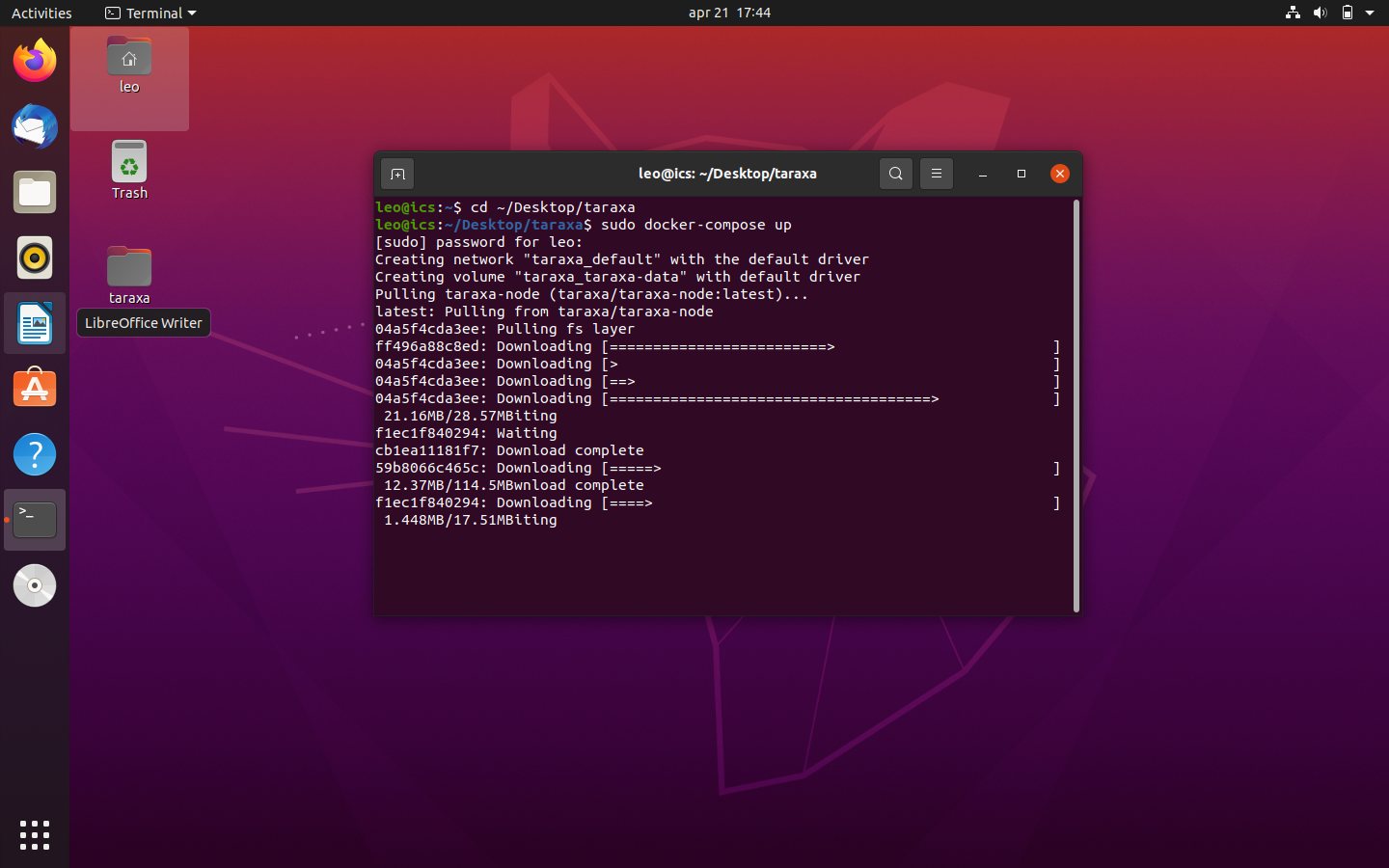
Task: Show all applications grid
Action: click(35, 835)
